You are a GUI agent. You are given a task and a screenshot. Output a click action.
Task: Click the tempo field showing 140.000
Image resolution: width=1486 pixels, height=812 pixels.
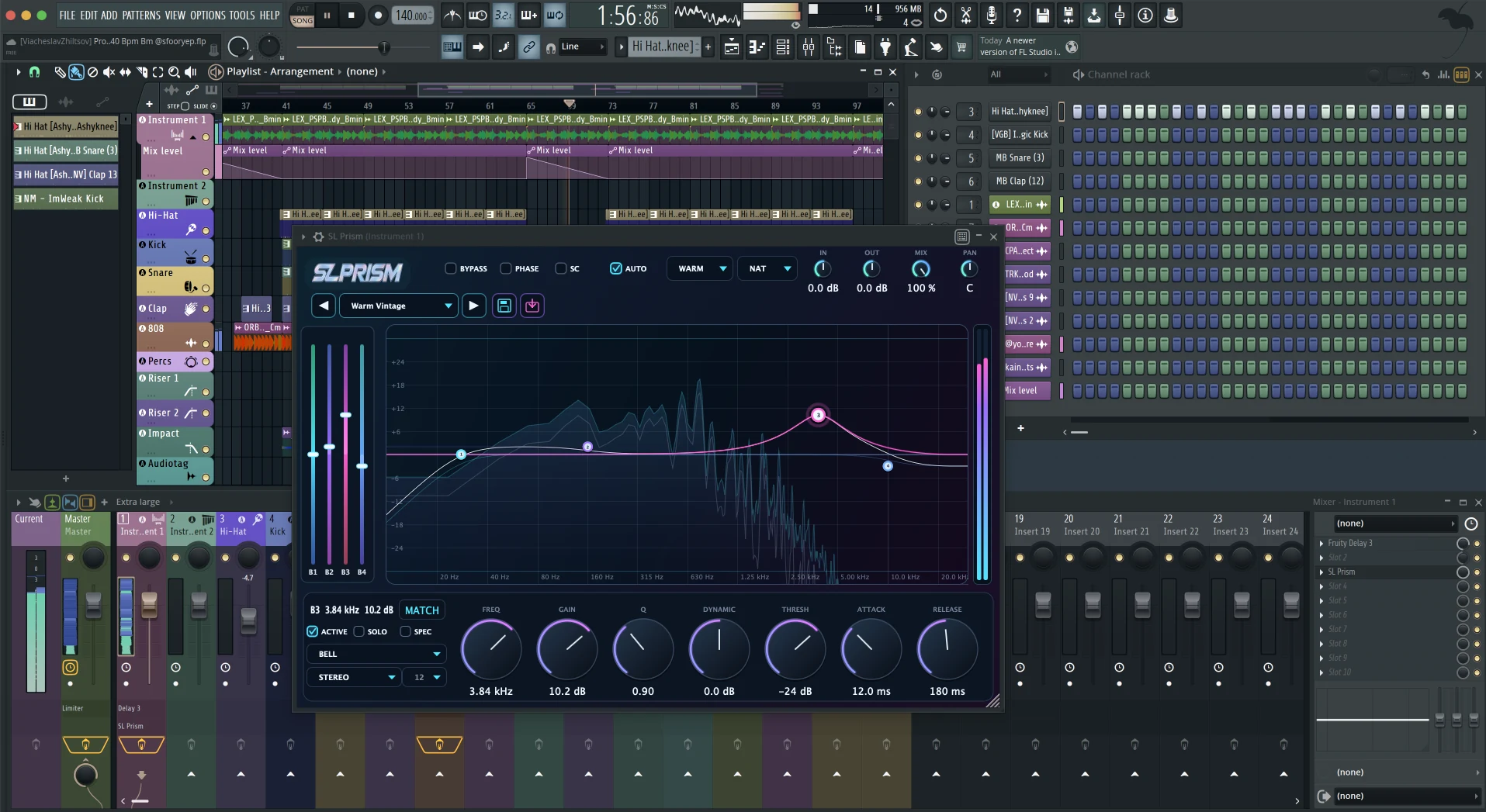[x=413, y=16]
